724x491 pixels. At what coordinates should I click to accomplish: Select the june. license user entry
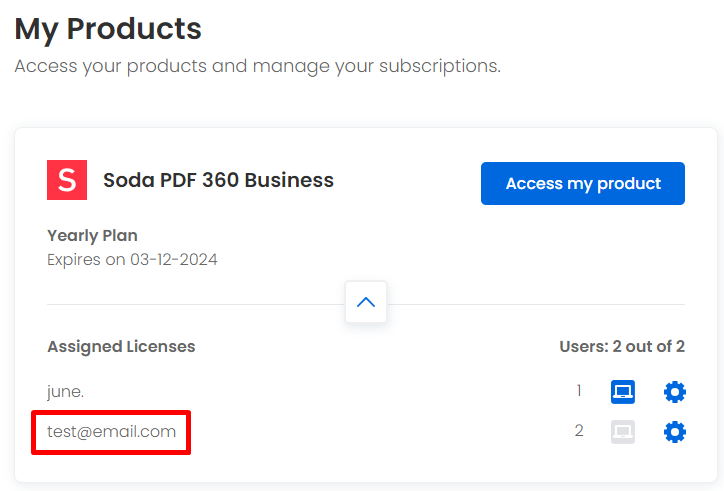[x=65, y=392]
